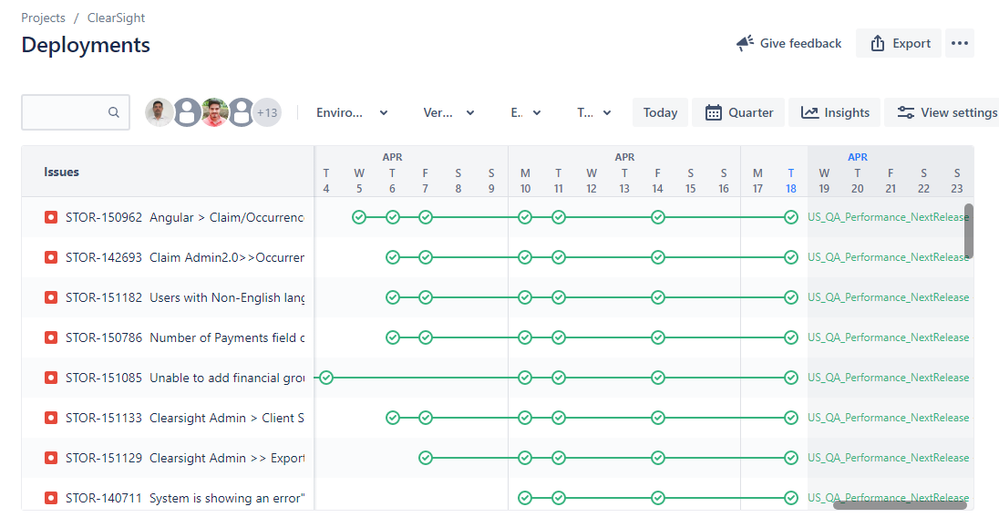Viewport: 999px width, 520px height.
Task: Select the first user avatar filter
Action: [159, 112]
